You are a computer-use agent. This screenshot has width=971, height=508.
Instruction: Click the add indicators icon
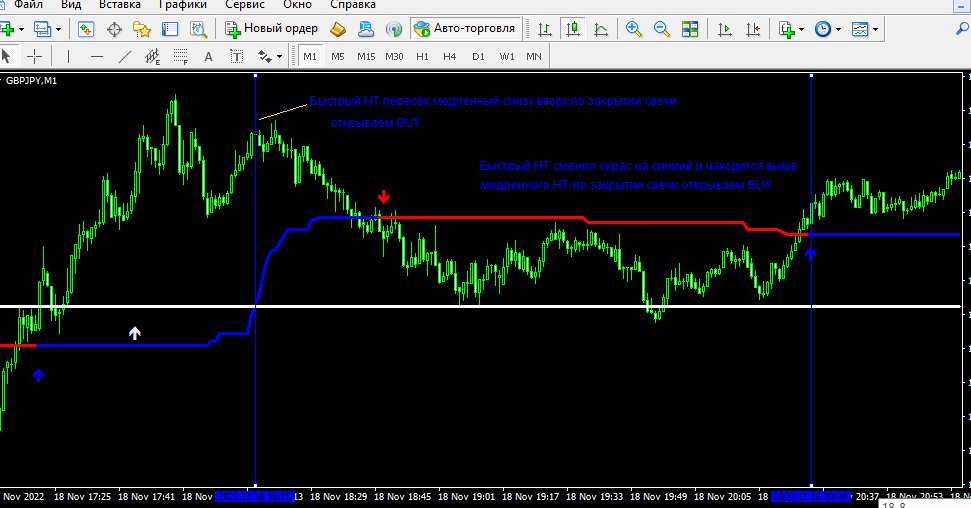point(786,29)
